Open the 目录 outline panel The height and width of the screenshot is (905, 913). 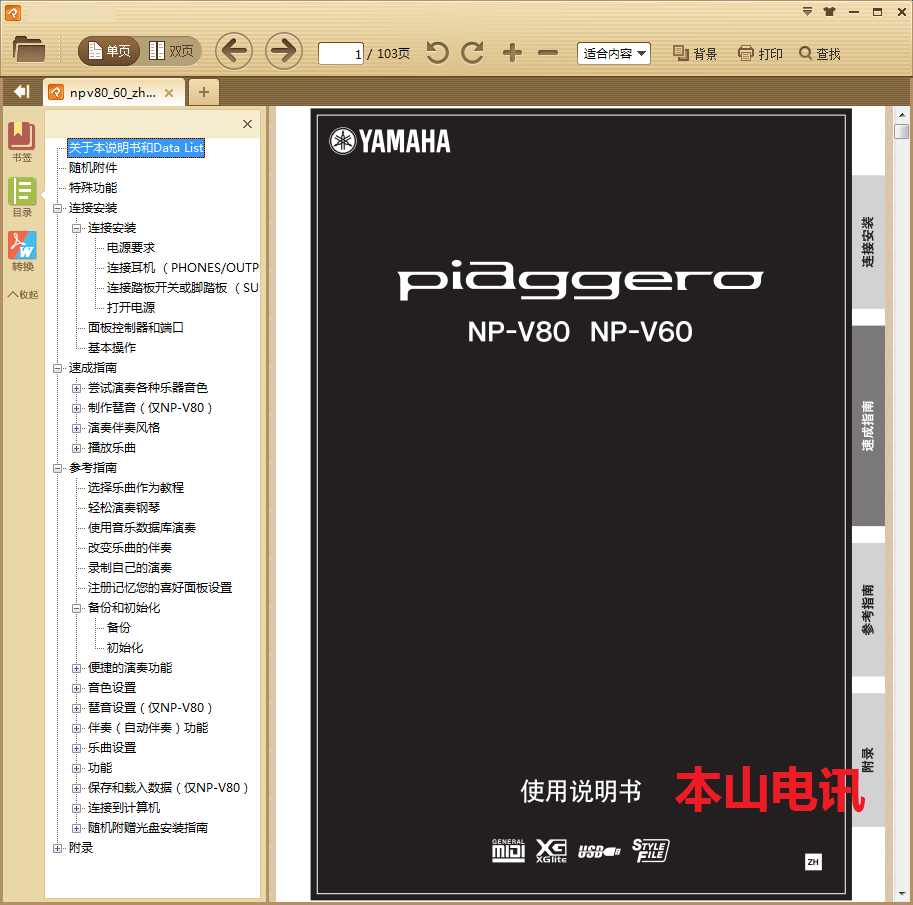[x=22, y=197]
